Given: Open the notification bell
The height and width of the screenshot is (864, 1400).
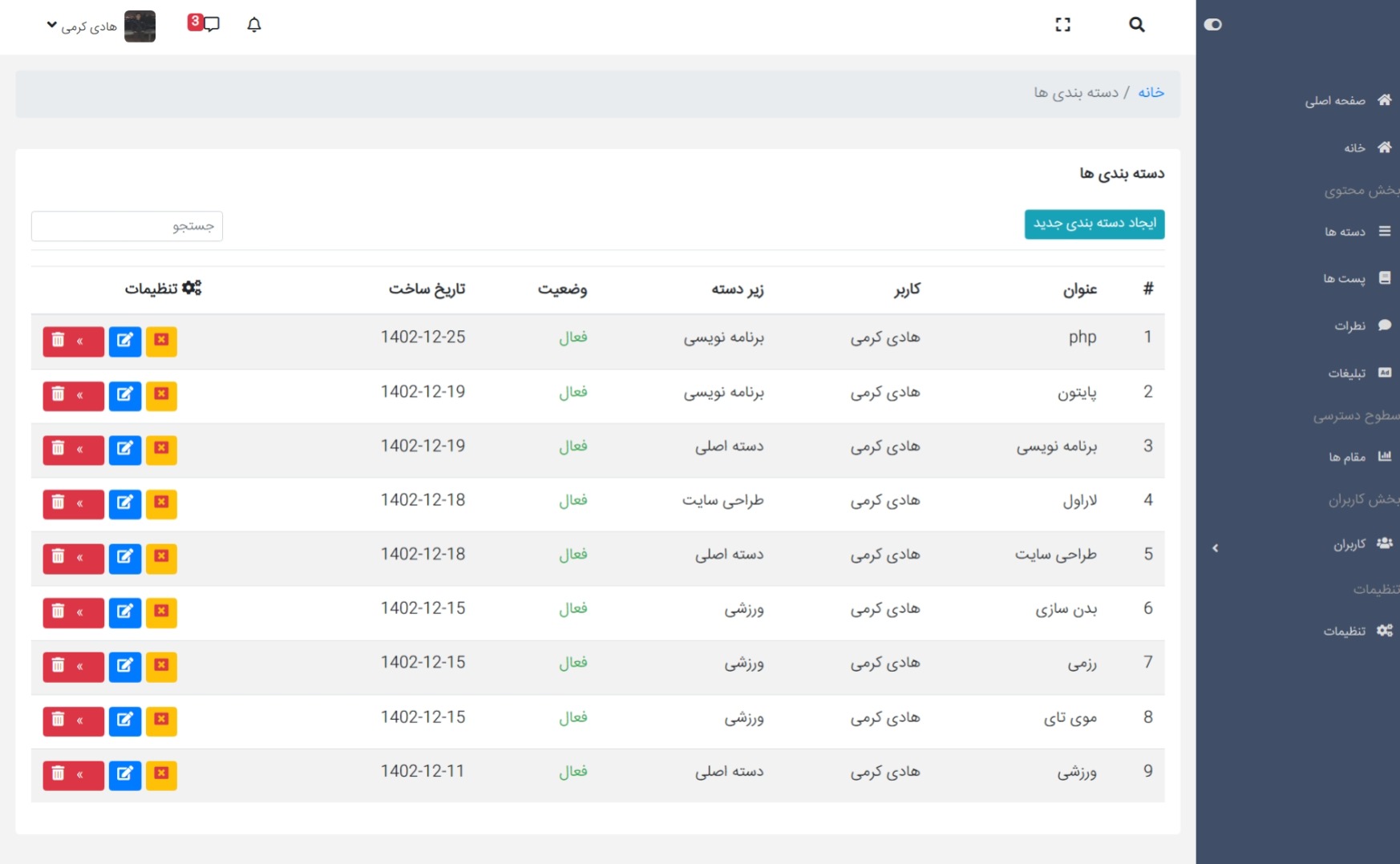Looking at the screenshot, I should [253, 25].
